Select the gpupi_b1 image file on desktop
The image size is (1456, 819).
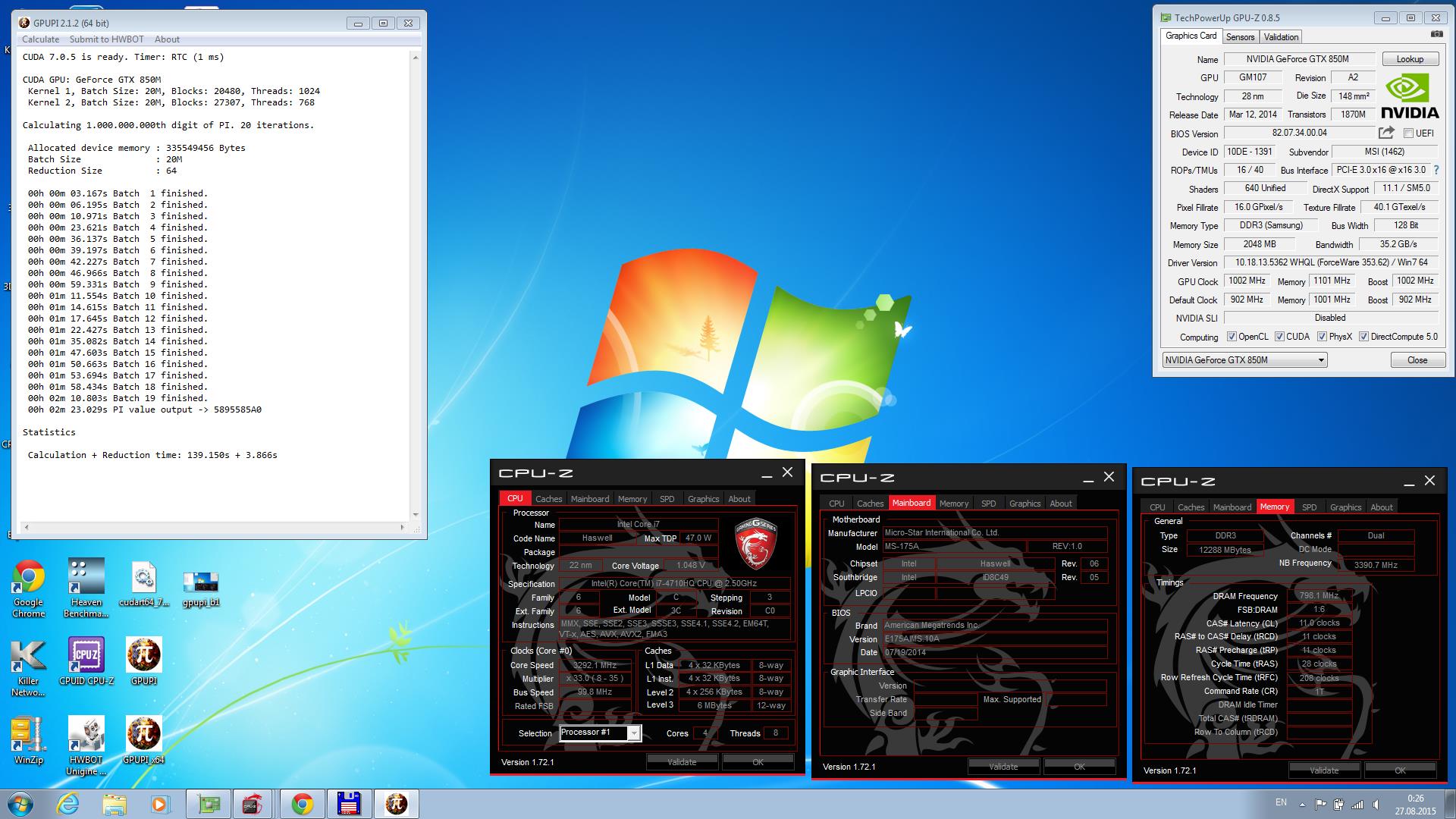(201, 588)
